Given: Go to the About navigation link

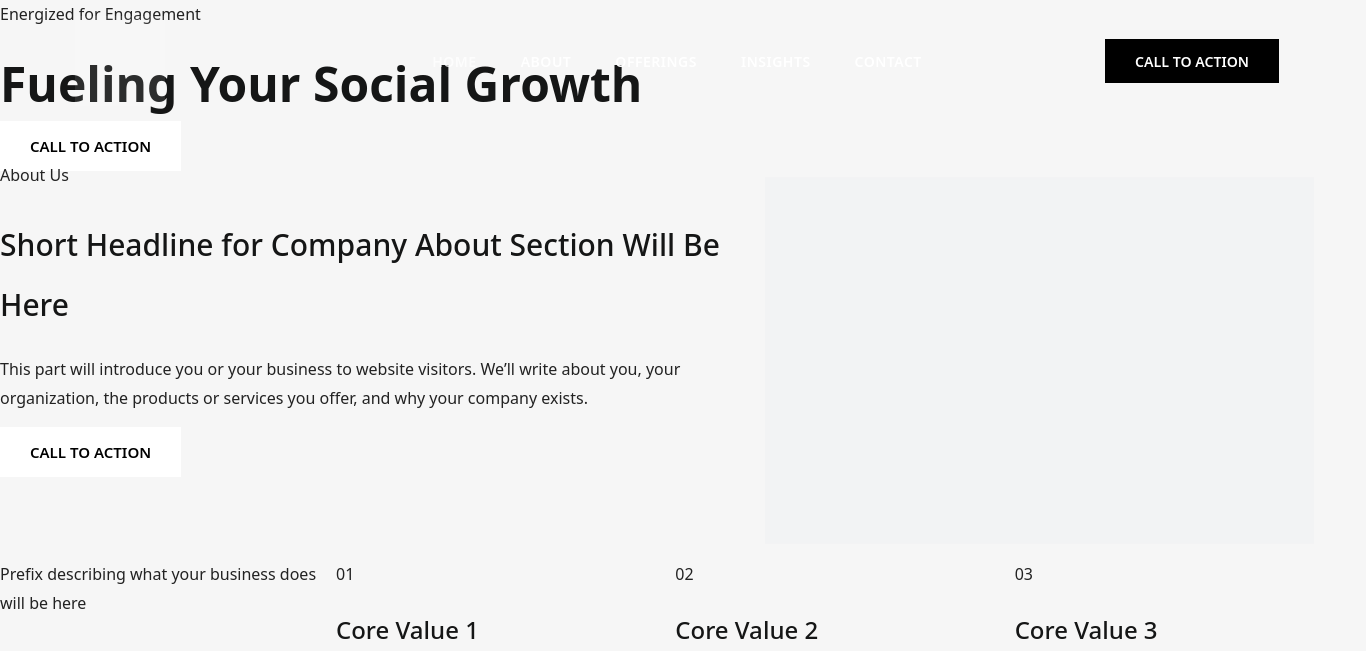Looking at the screenshot, I should click(545, 62).
